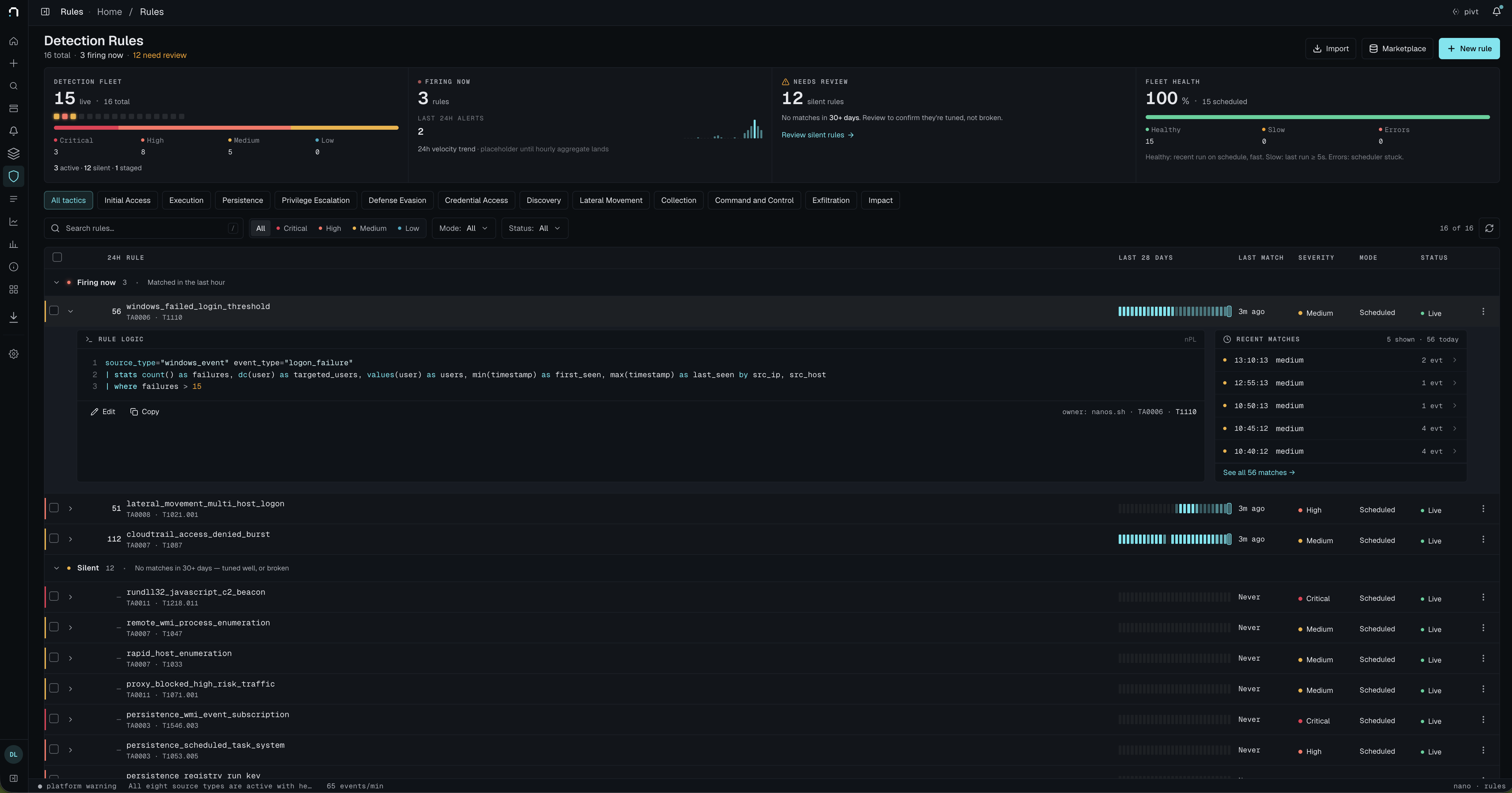The height and width of the screenshot is (793, 1512).
Task: Open the Marketplace button
Action: (x=1398, y=49)
